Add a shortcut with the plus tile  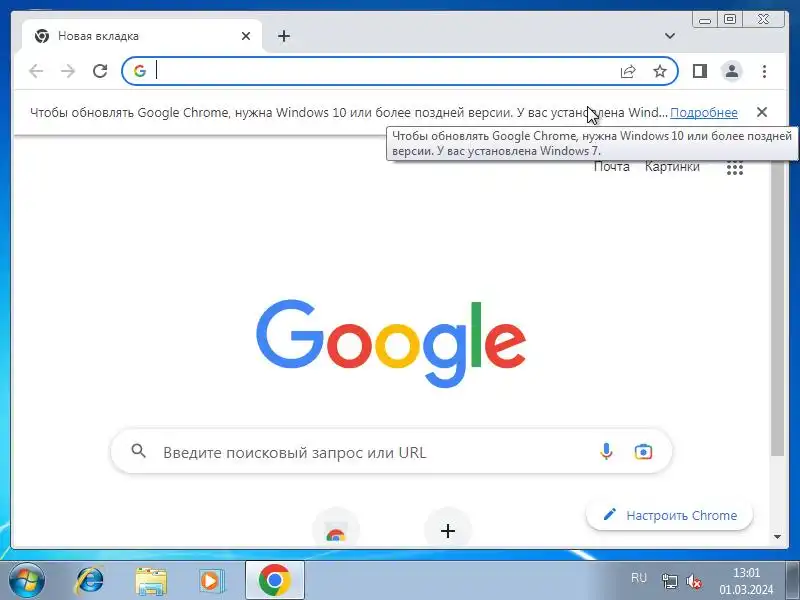[x=447, y=531]
